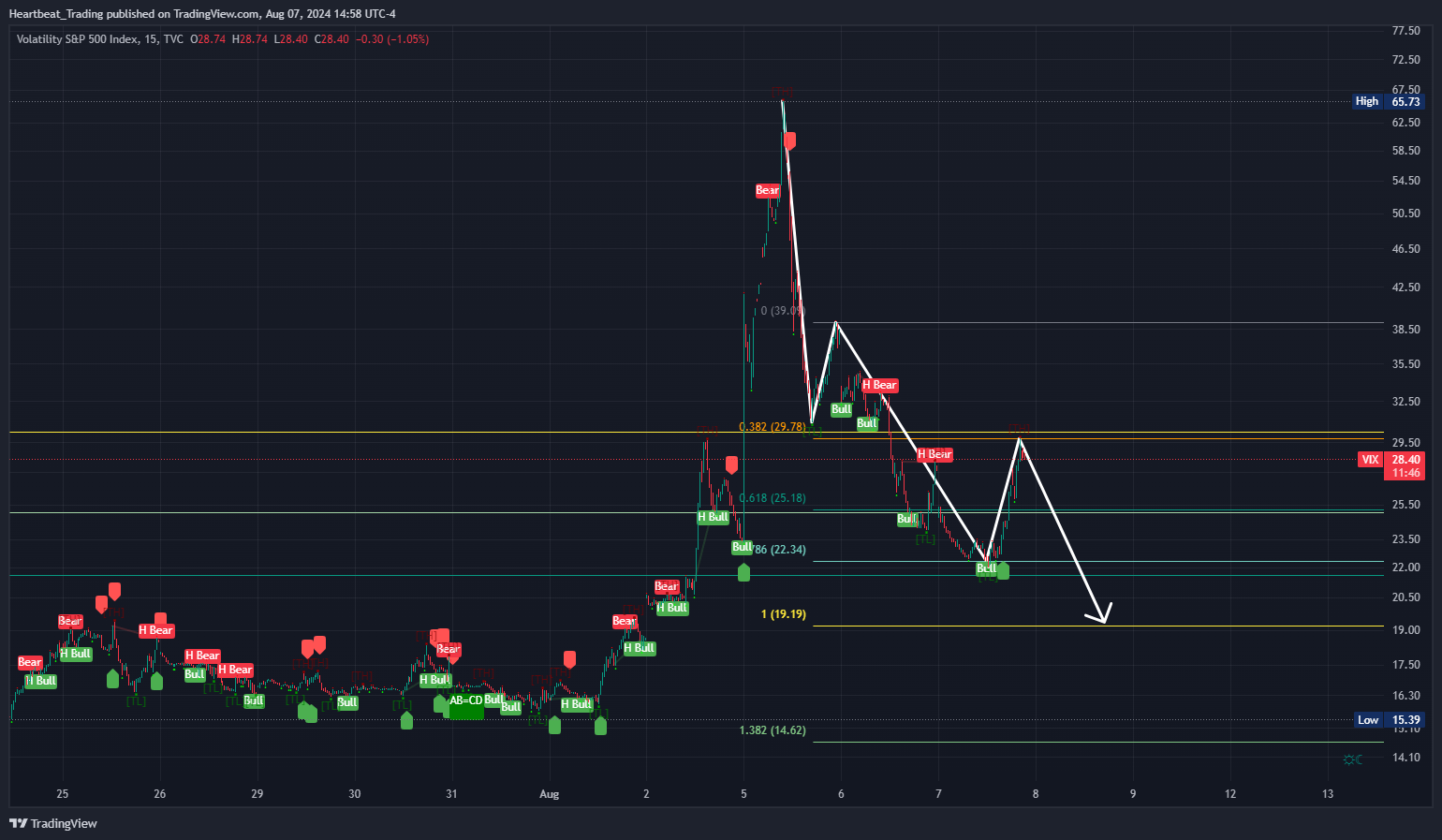Click the 11:46 countdown under VIX price

pos(1405,473)
